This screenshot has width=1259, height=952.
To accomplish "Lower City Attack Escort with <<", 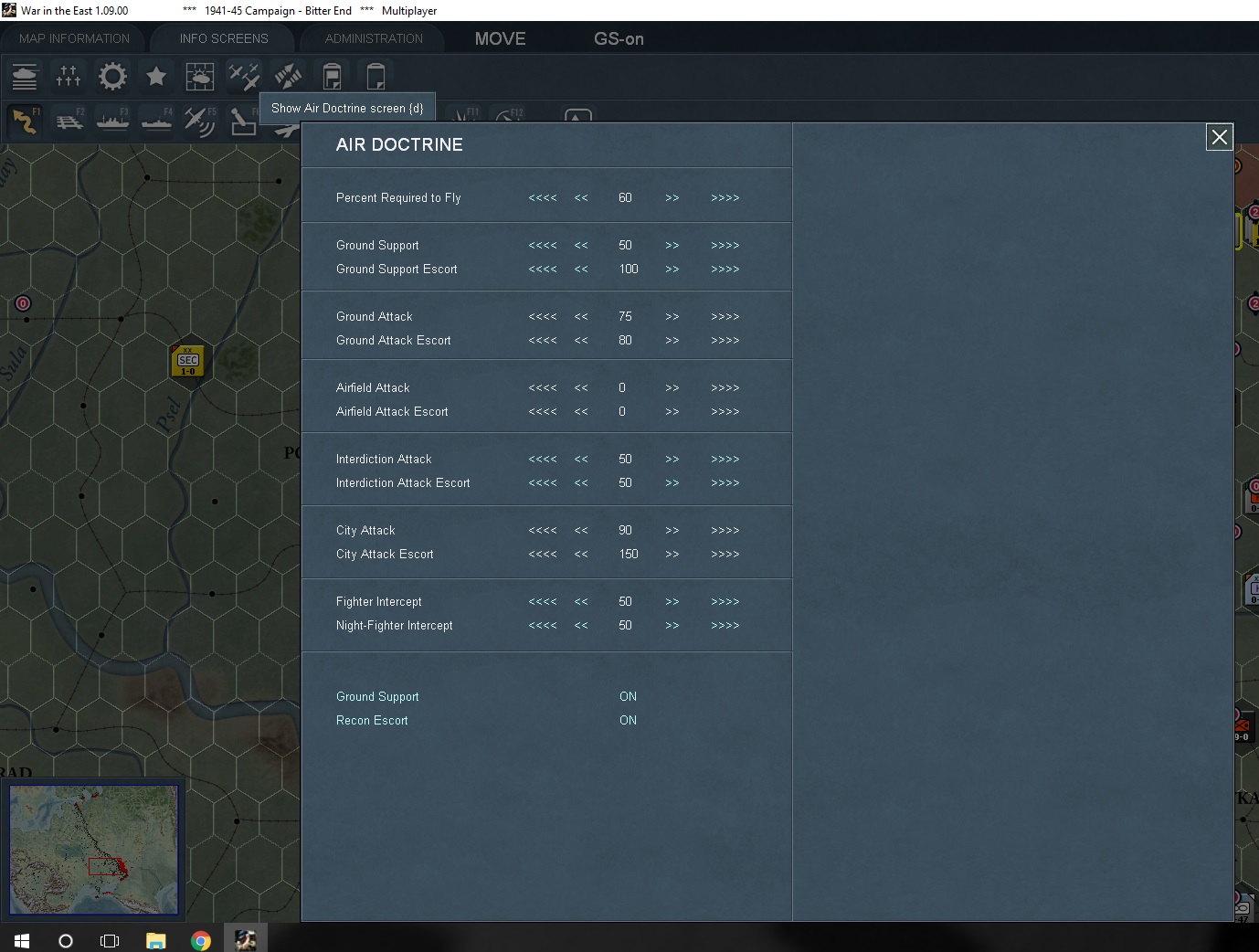I will [581, 554].
